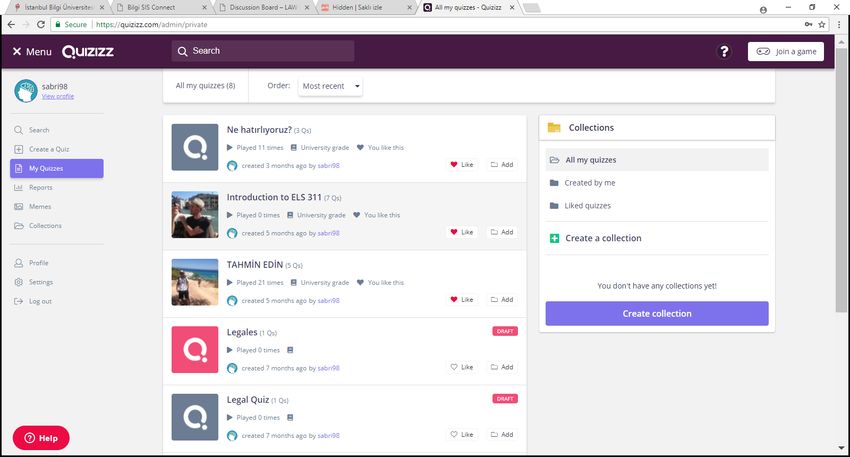Click the Introduction to ELS 311 thumbnail
The height and width of the screenshot is (457, 850).
tap(195, 215)
